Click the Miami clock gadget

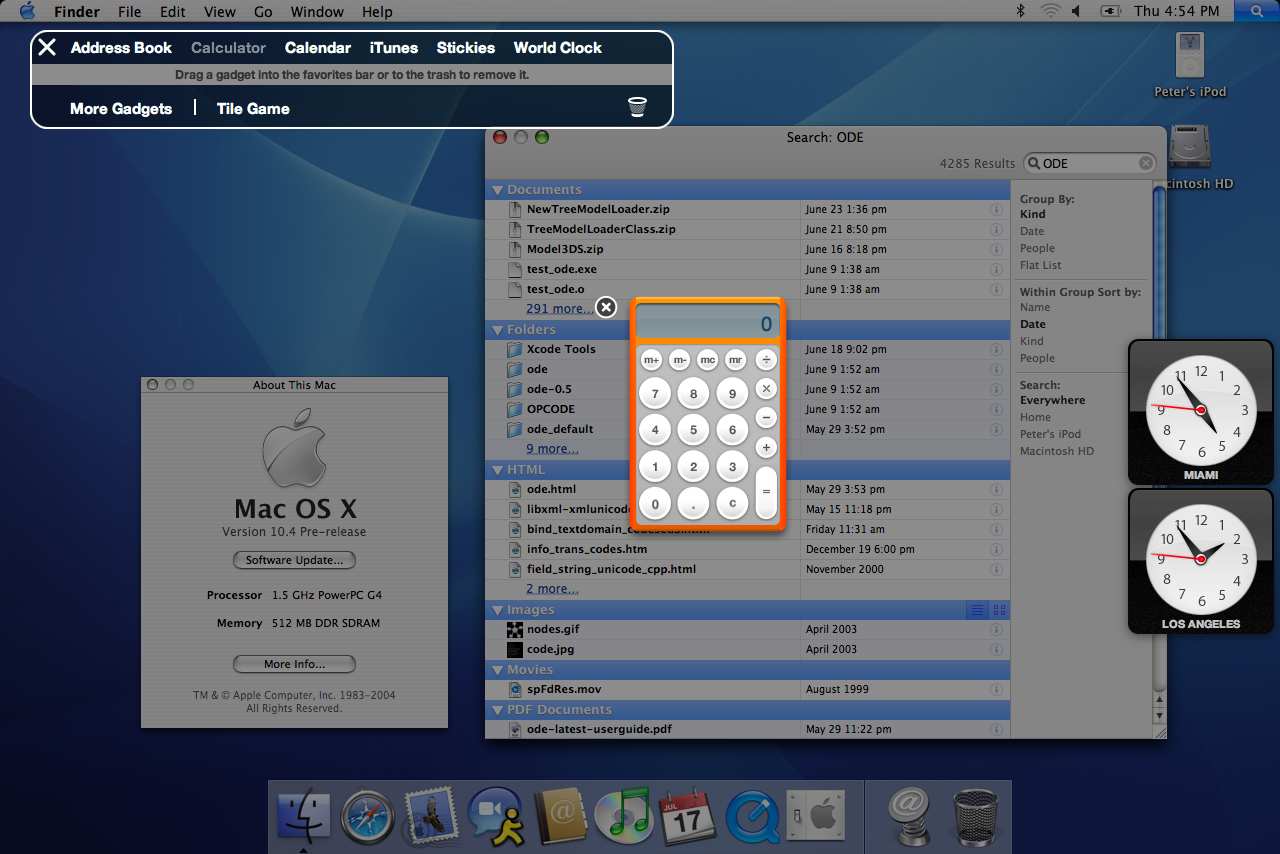(x=1200, y=411)
